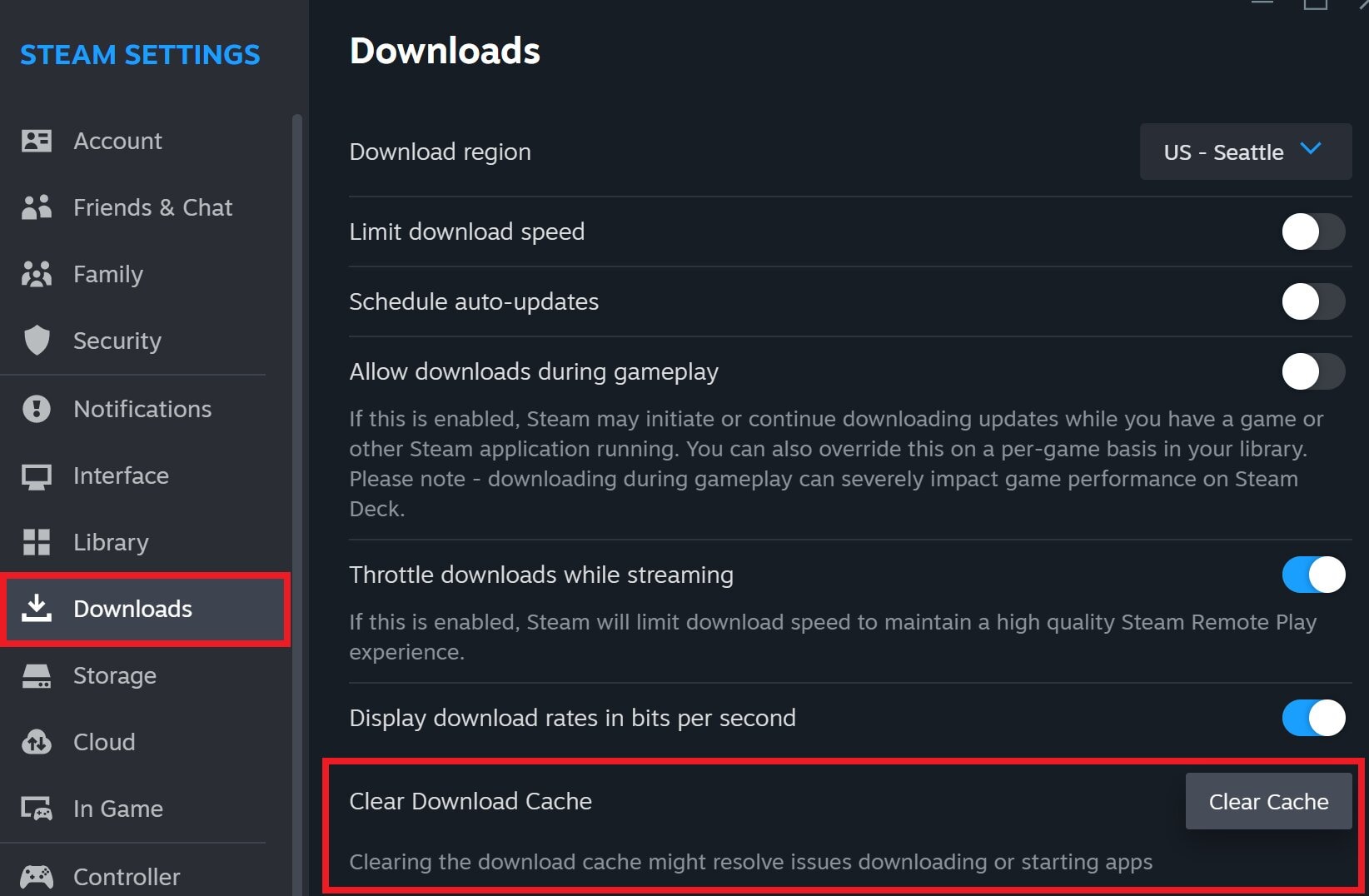This screenshot has height=896, width=1369.
Task: Disable Throttle downloads while streaming toggle
Action: [1312, 575]
